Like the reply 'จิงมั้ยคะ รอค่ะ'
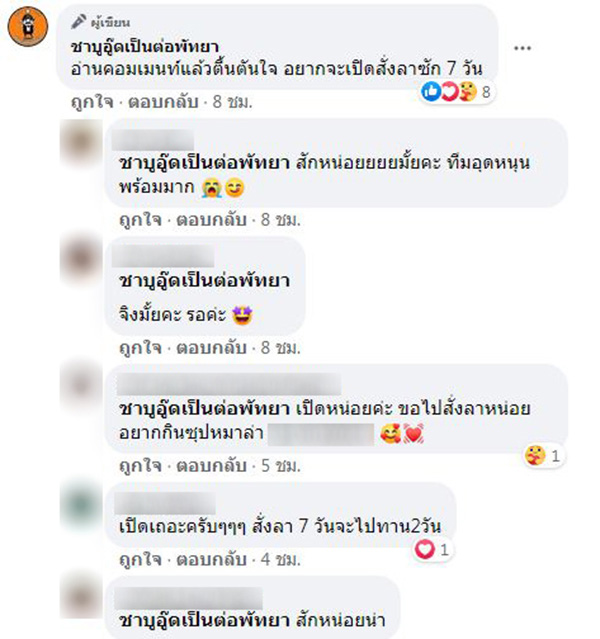 pos(140,348)
